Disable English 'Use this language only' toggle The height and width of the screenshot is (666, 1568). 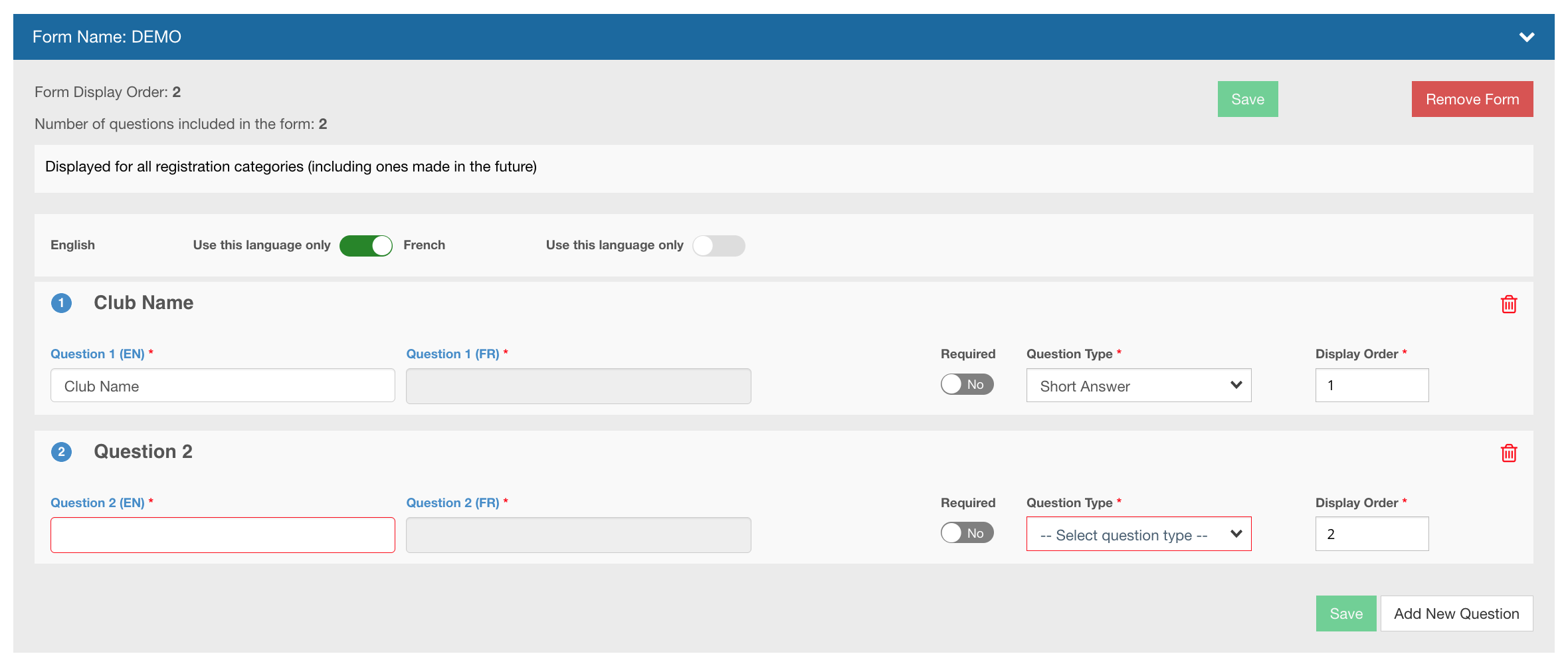(365, 246)
